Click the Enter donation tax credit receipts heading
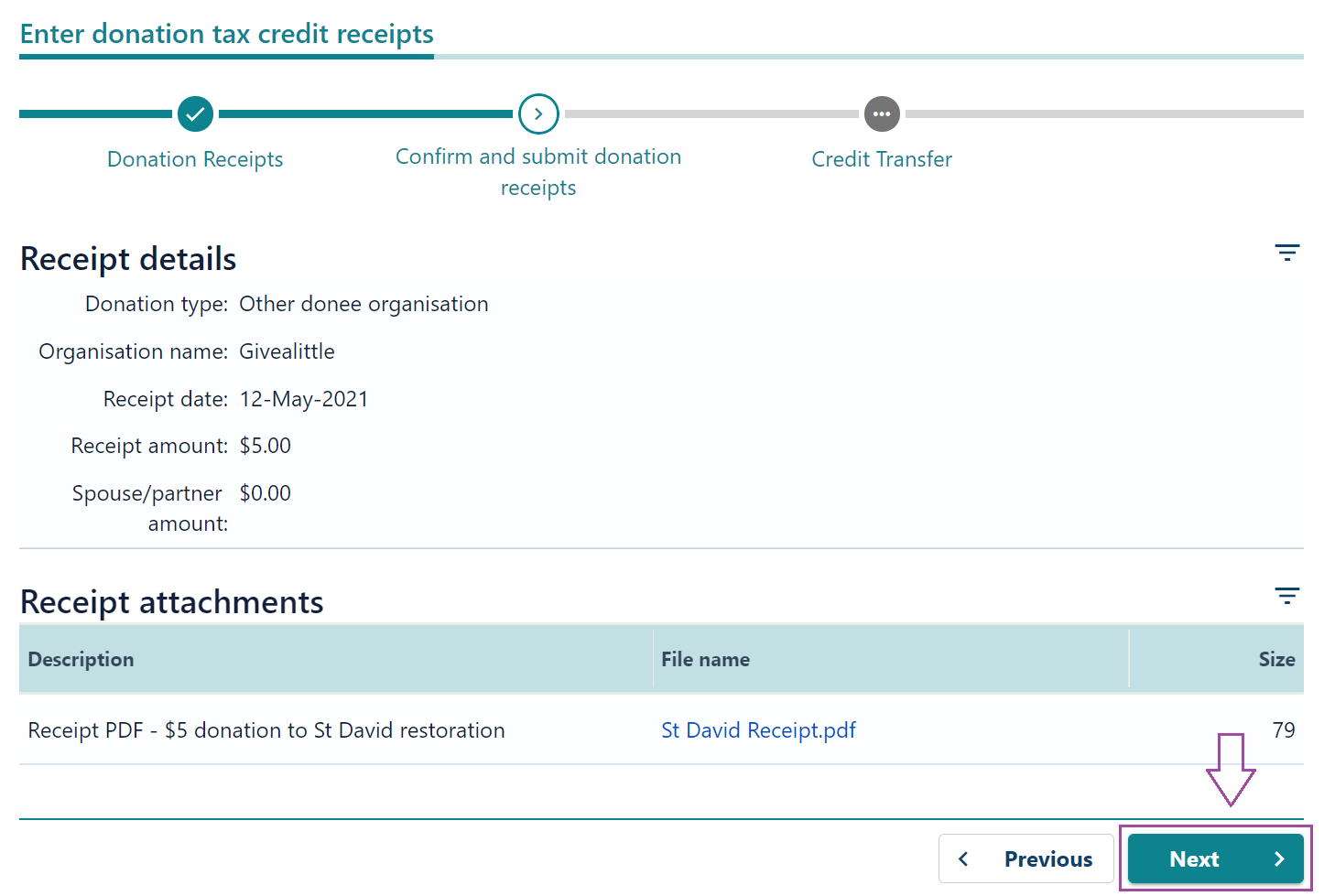The image size is (1324, 896). [227, 34]
